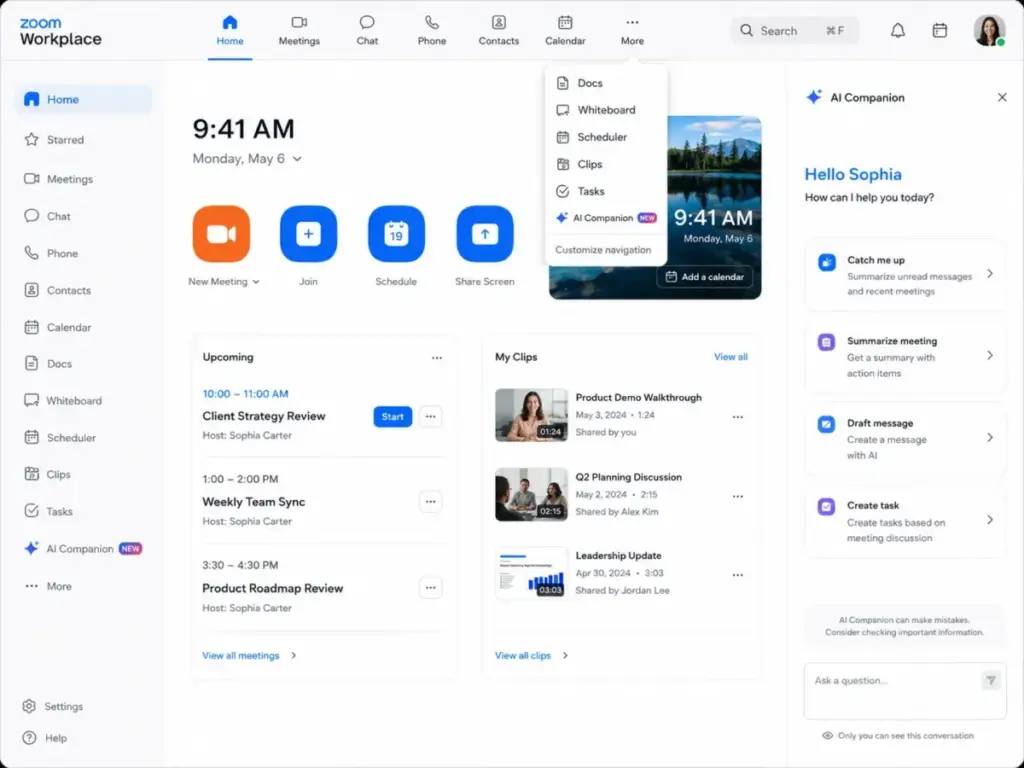Close the AI Companion panel
The image size is (1024, 768).
click(x=1002, y=97)
